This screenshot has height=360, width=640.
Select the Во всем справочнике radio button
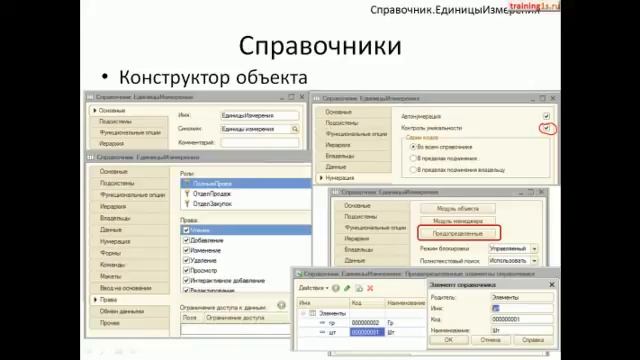click(413, 147)
